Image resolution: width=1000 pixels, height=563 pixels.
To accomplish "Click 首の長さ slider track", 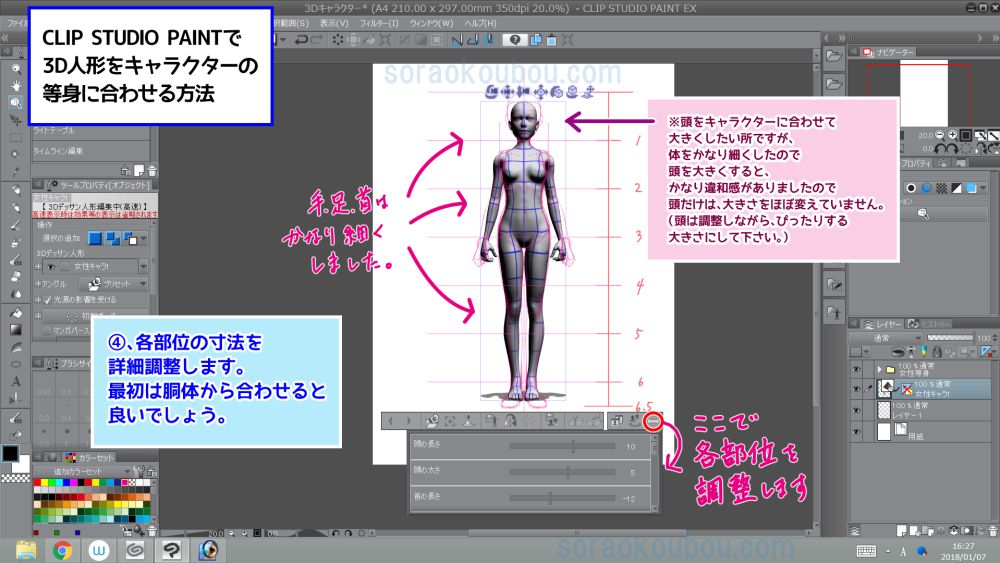I will (562, 498).
